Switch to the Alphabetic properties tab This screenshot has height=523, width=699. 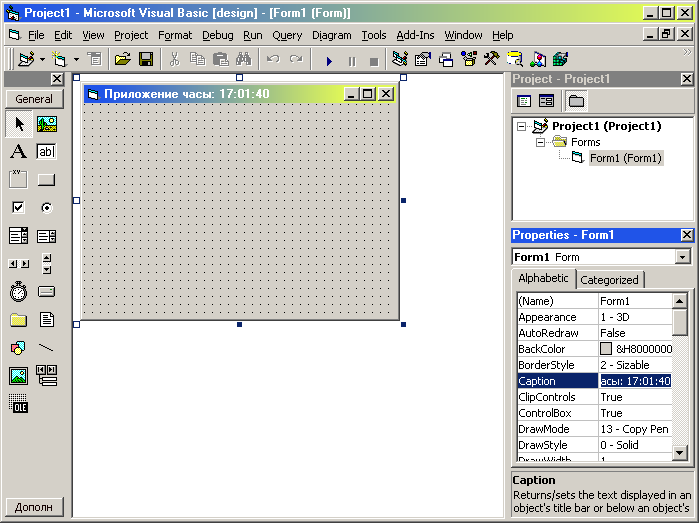tap(543, 278)
